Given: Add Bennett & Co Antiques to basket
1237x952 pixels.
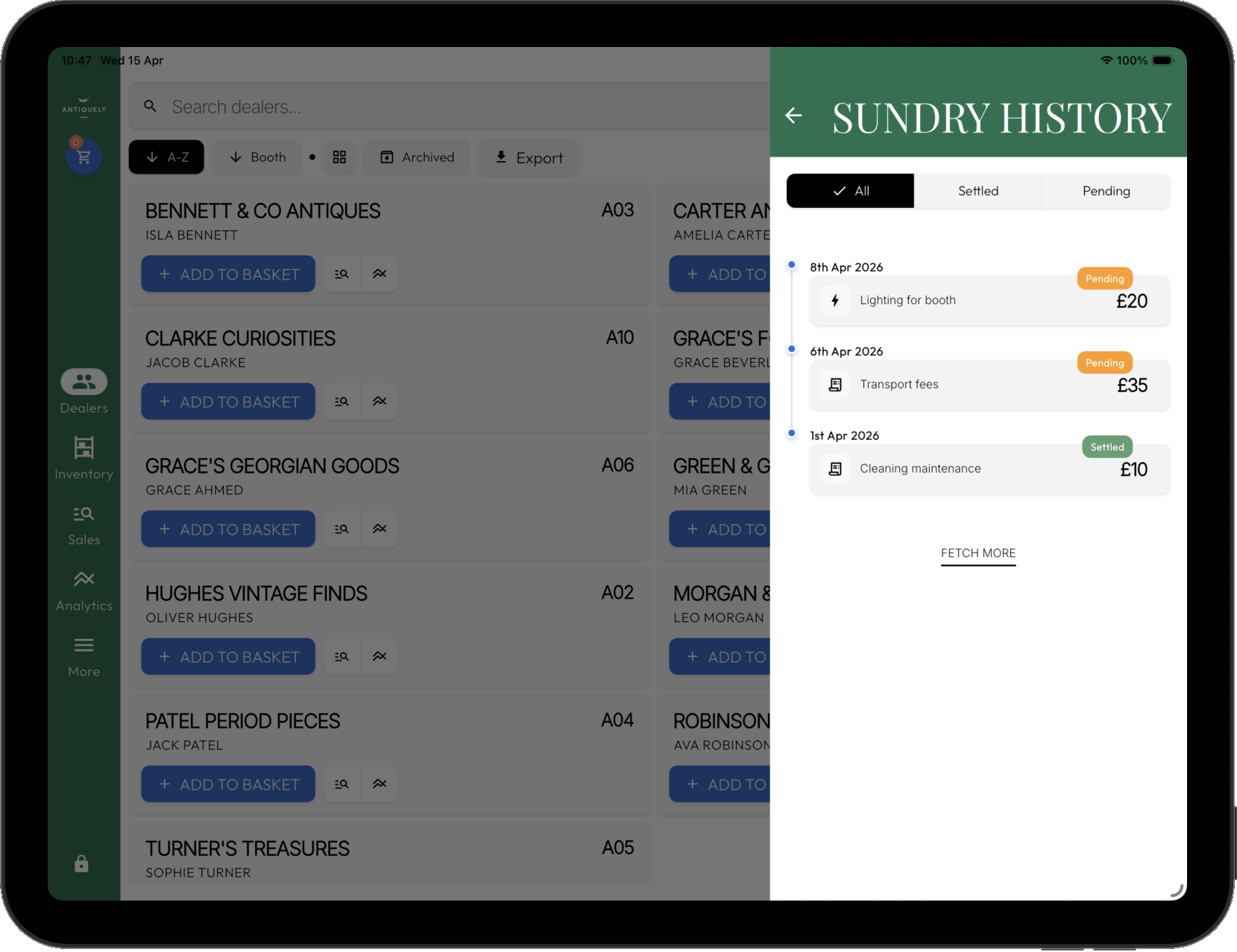Looking at the screenshot, I should tap(228, 274).
